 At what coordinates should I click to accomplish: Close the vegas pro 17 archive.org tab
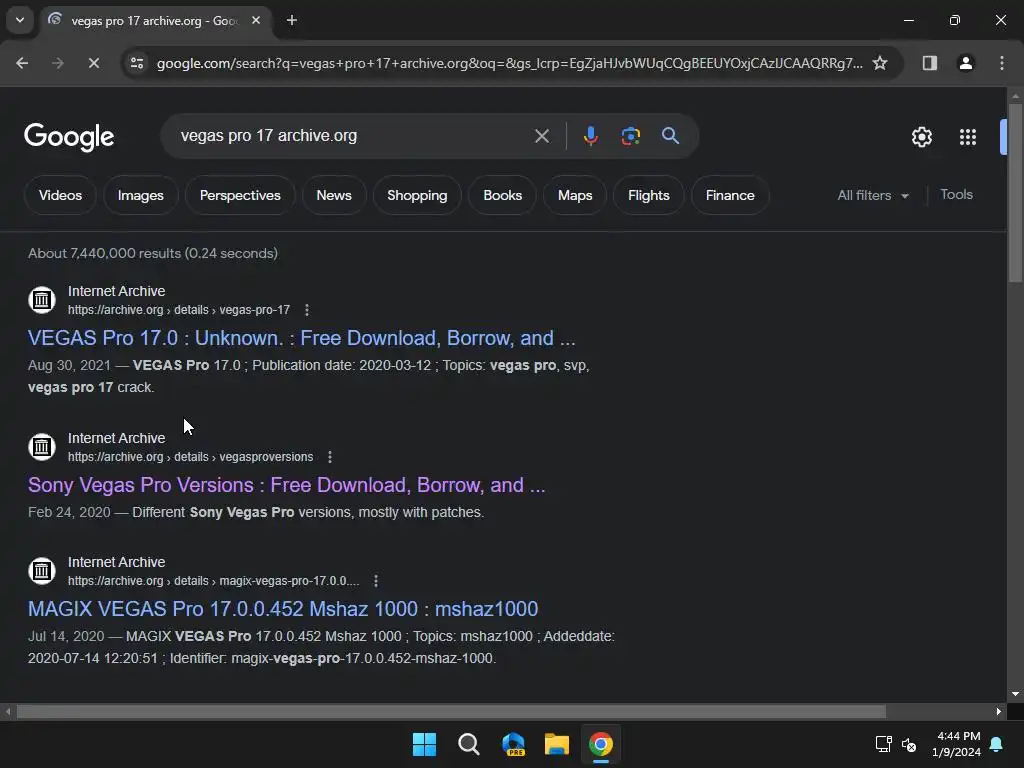(x=256, y=20)
